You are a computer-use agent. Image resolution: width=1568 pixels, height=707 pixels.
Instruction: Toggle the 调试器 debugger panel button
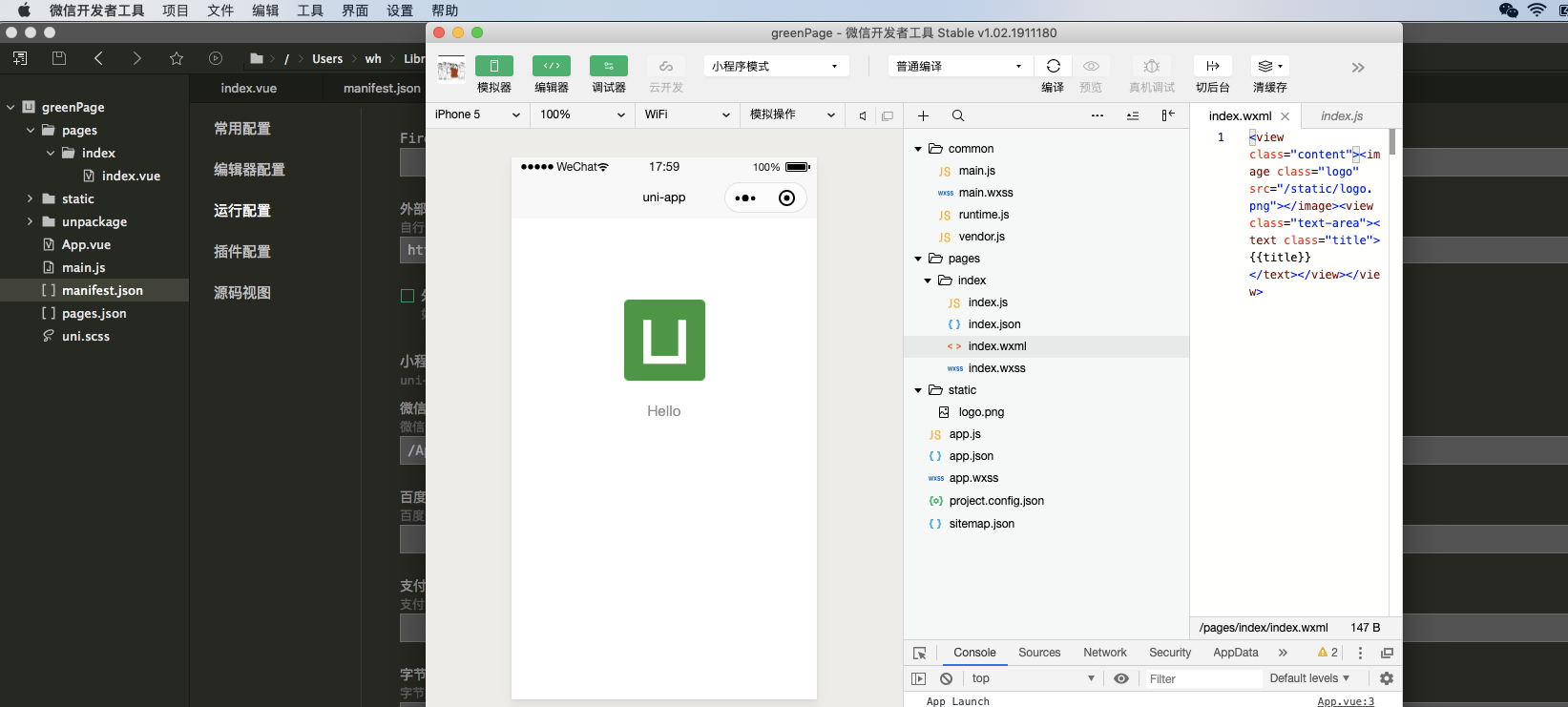(x=609, y=66)
